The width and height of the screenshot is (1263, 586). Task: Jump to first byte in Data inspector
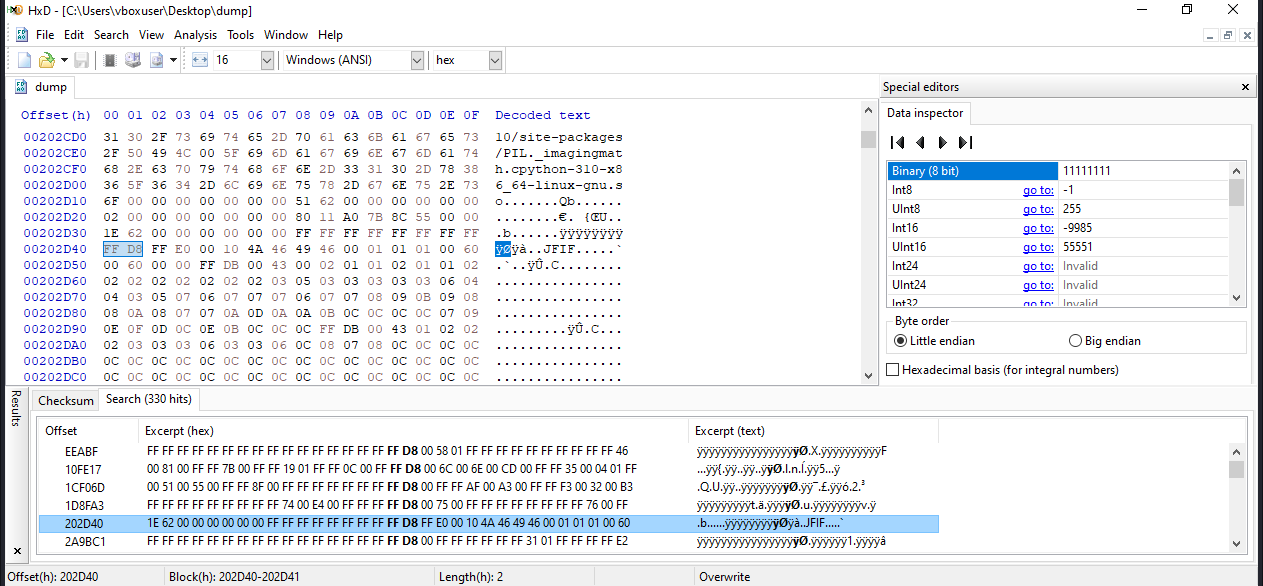[898, 142]
